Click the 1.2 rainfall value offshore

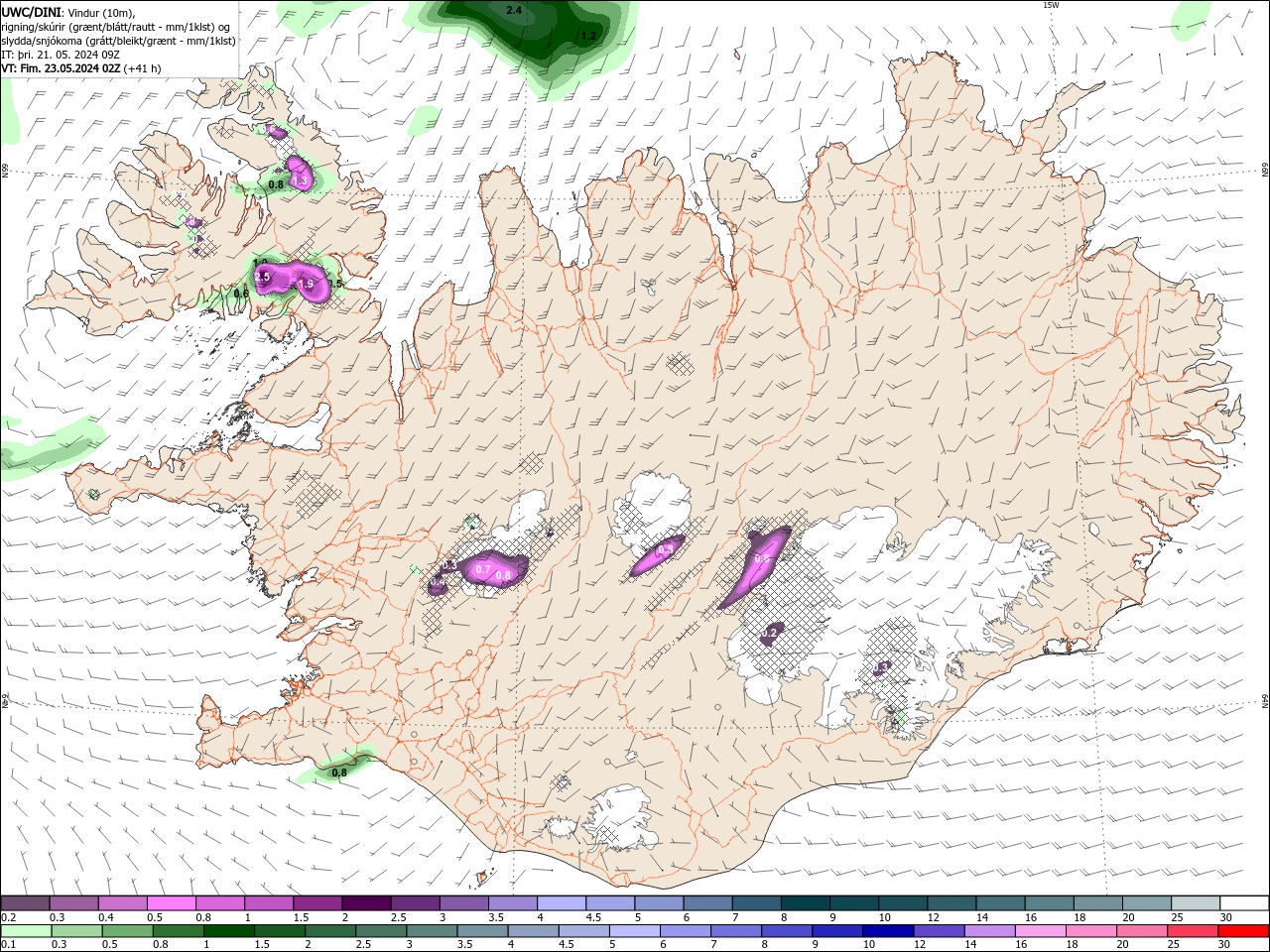coord(588,36)
